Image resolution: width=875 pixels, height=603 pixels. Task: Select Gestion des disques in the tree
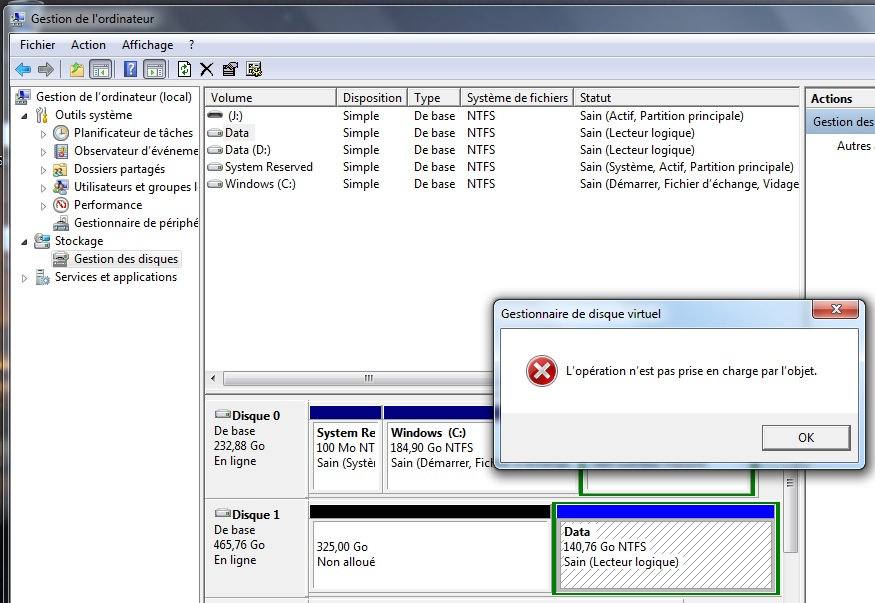pos(126,259)
